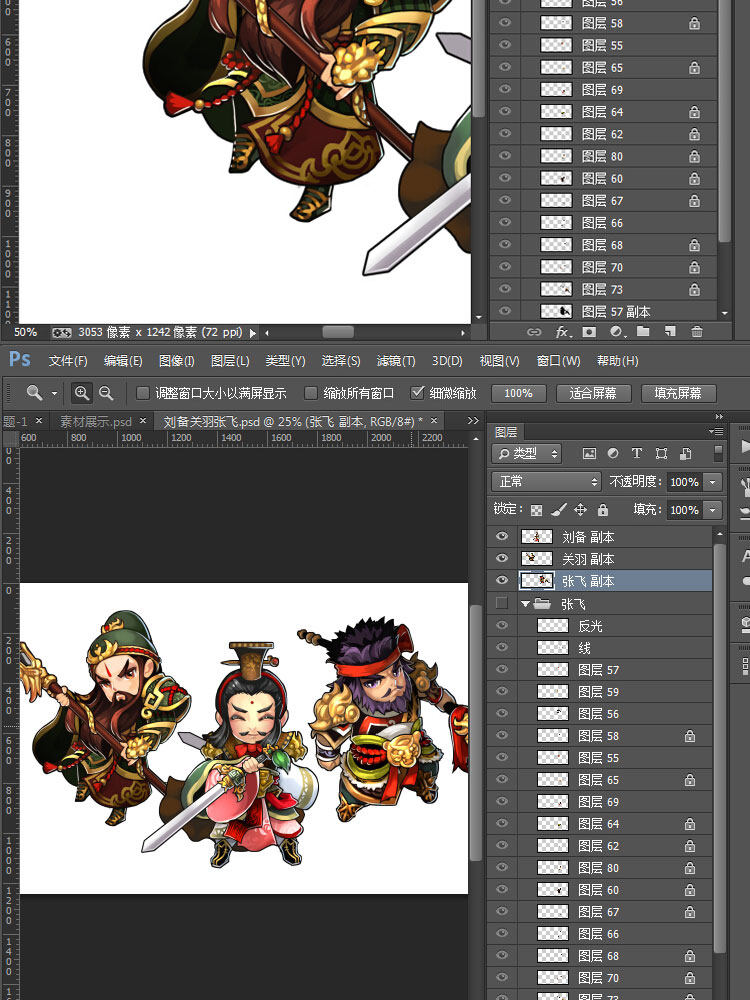Open the 填充 slider arrow
Screen dimensions: 750x1000
(x=714, y=510)
